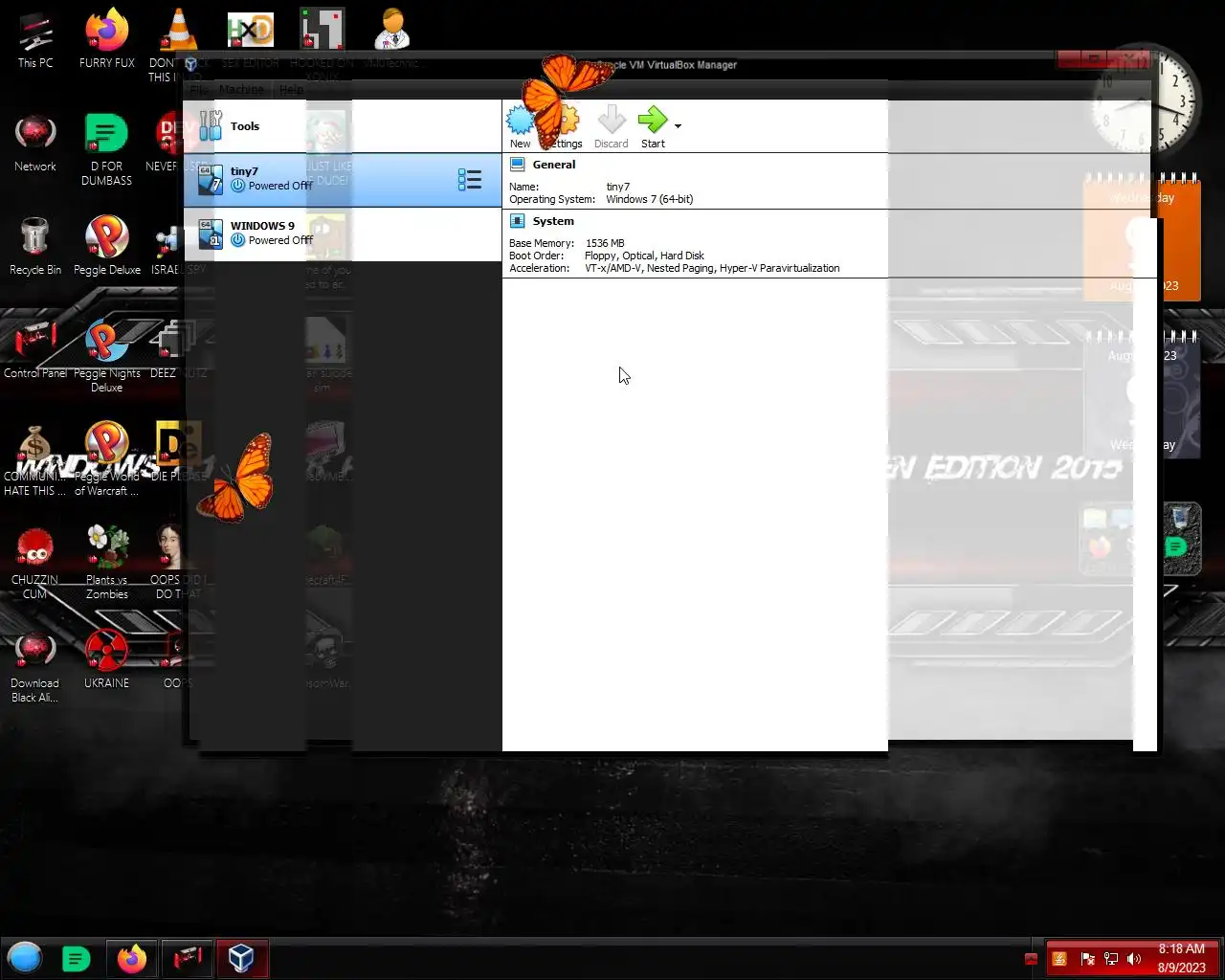Click the '1536 MB' base memory value
The height and width of the screenshot is (980, 1225).
coord(605,243)
